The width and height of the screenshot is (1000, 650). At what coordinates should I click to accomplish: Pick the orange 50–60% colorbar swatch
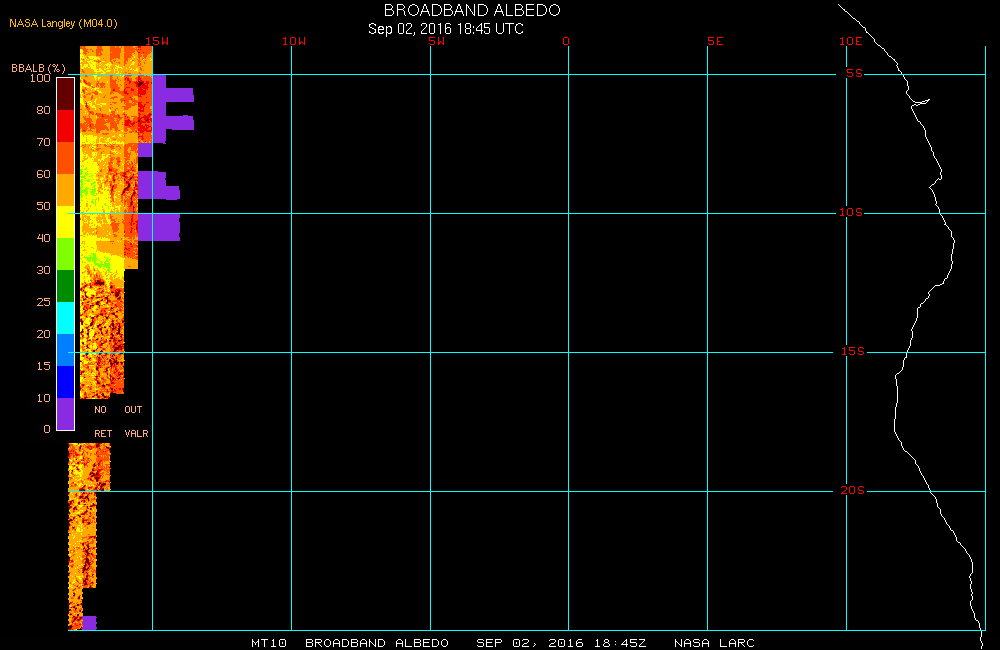click(66, 189)
